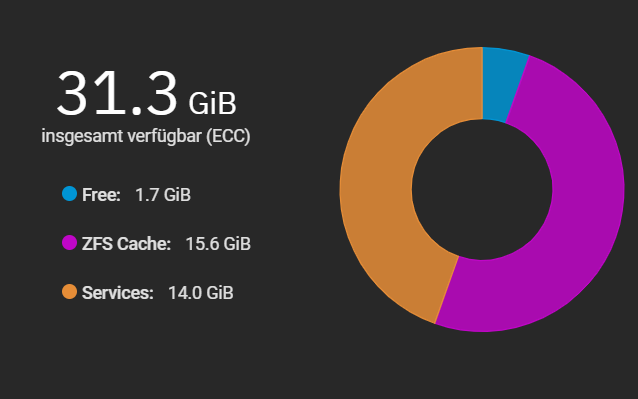Click the boundary between ZFS Cache and Services slices
Image resolution: width=638 pixels, height=399 pixels.
coord(447,290)
